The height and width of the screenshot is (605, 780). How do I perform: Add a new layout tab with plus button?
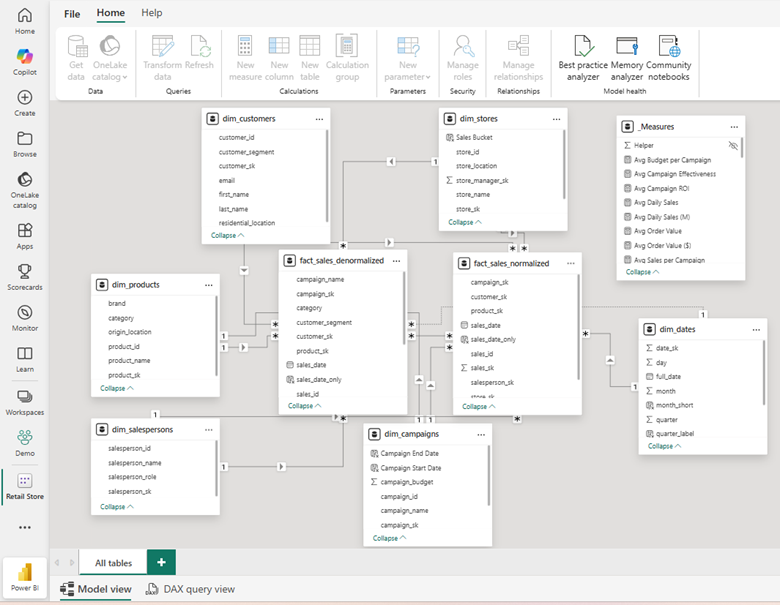click(x=161, y=562)
